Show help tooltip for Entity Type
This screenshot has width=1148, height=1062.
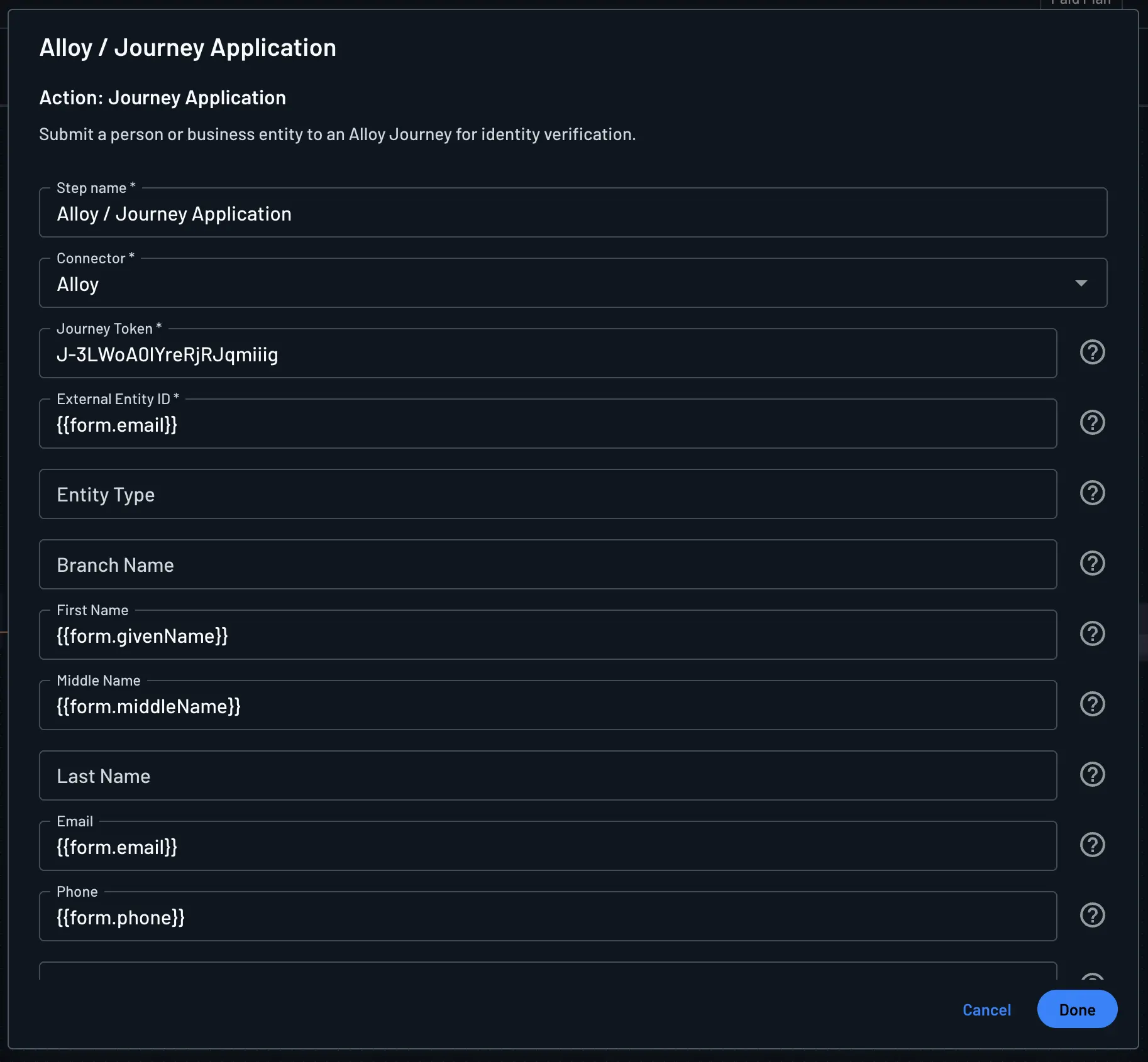[x=1092, y=493]
